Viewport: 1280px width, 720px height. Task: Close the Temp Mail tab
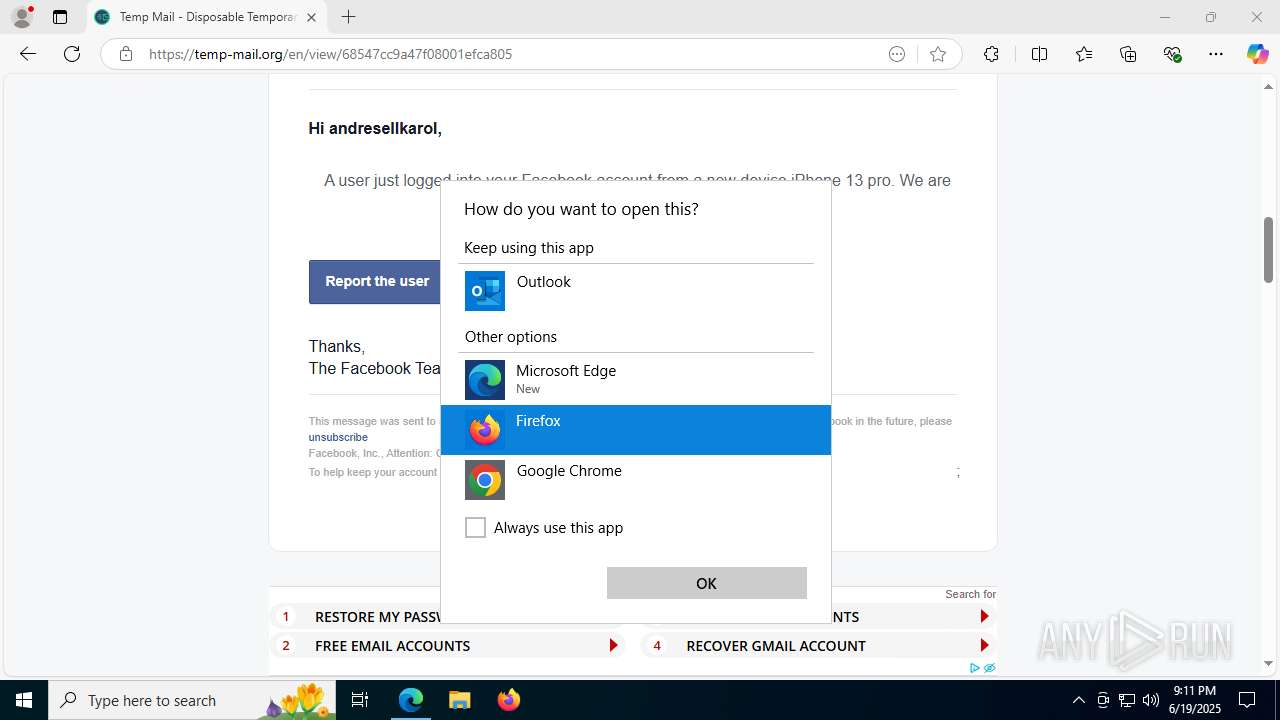tap(311, 17)
